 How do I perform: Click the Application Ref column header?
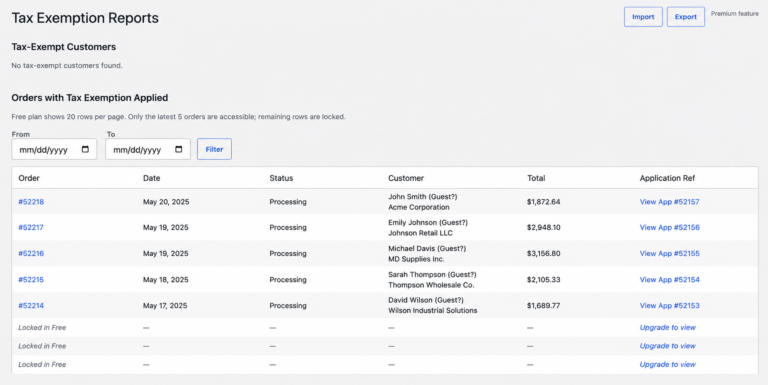tap(667, 178)
